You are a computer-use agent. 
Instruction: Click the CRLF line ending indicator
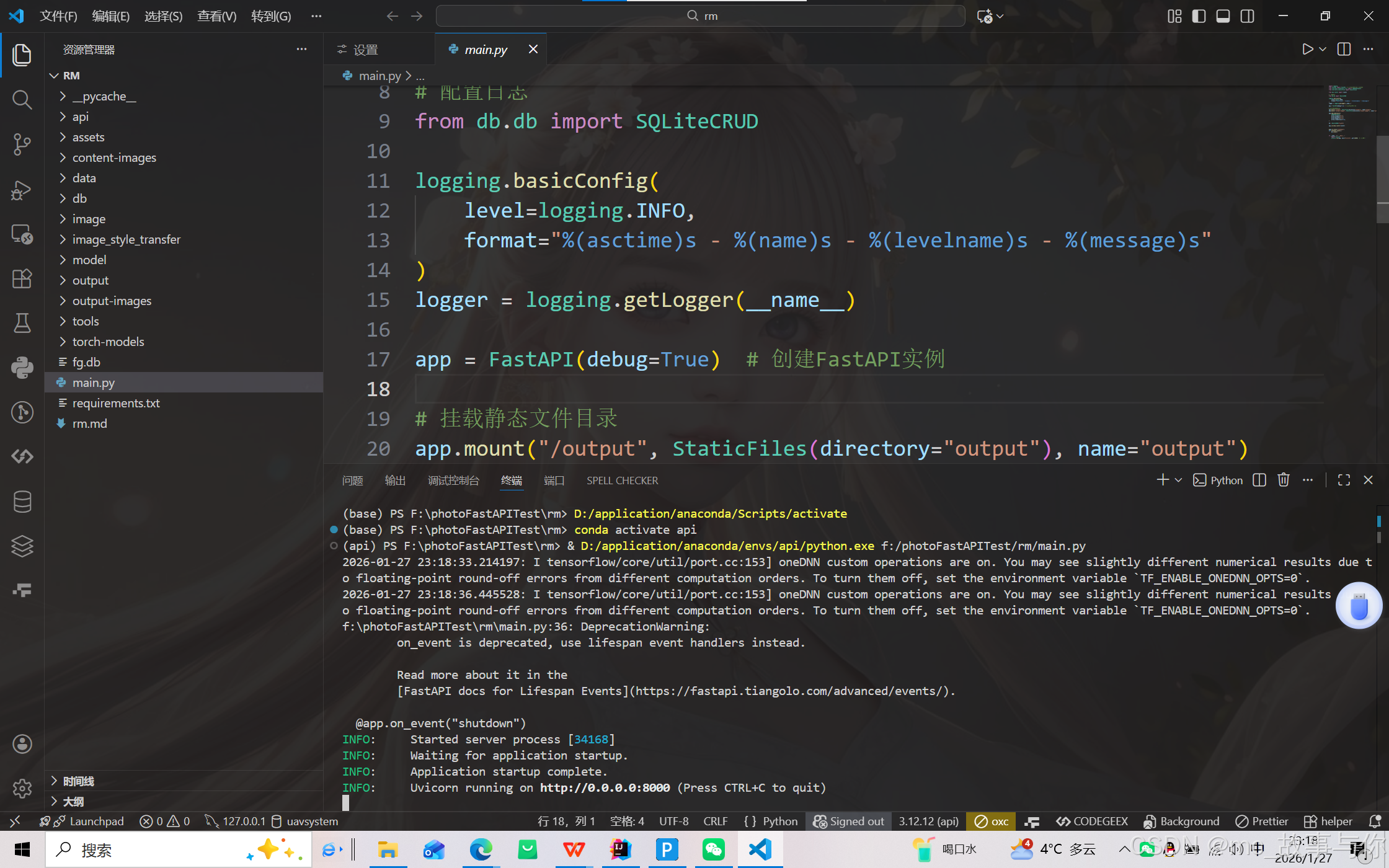(715, 821)
